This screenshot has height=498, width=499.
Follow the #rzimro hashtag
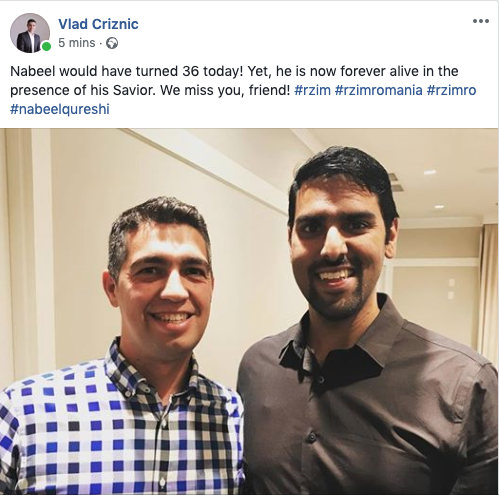[451, 90]
